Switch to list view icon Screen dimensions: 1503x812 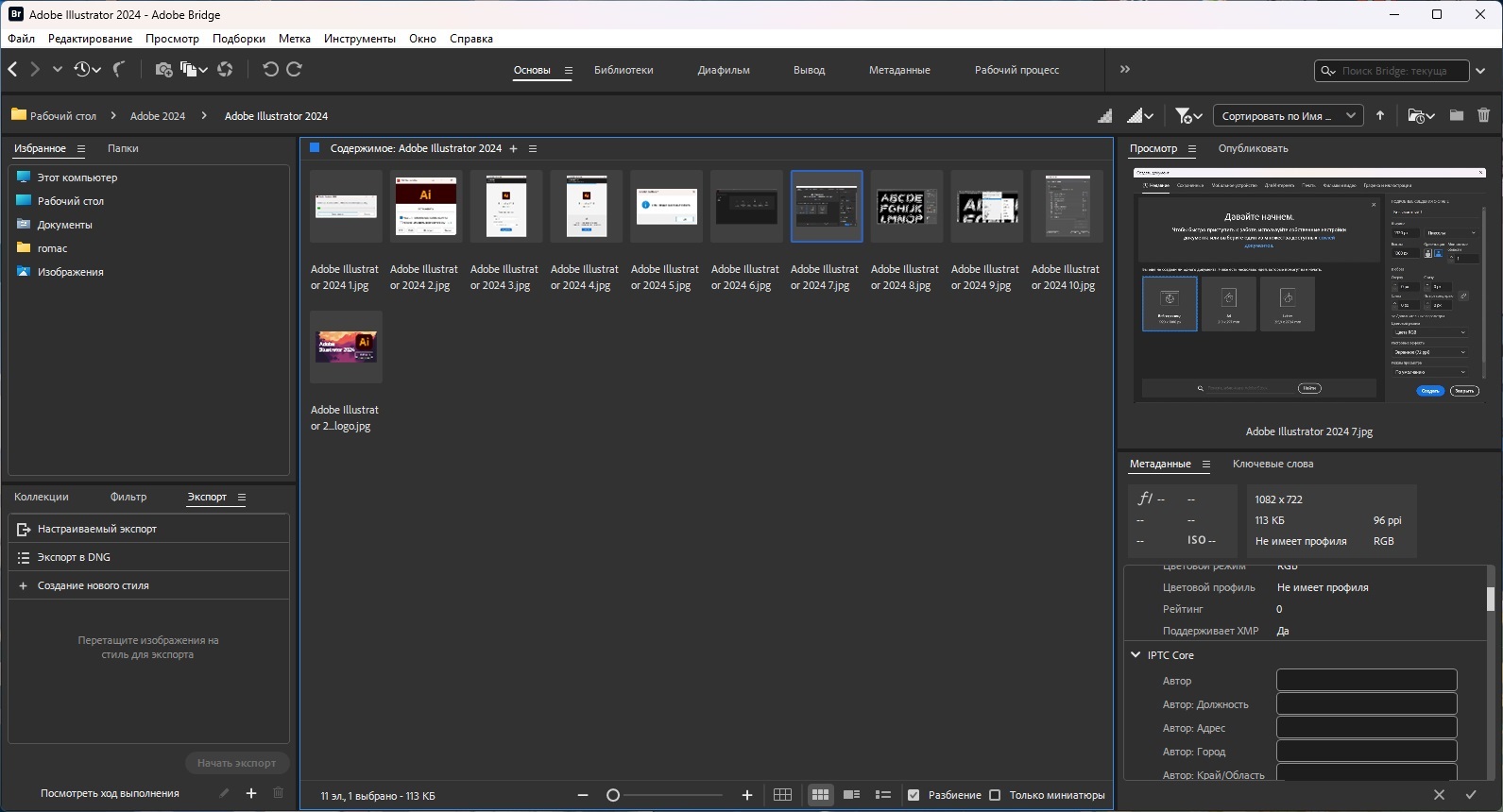pos(882,795)
